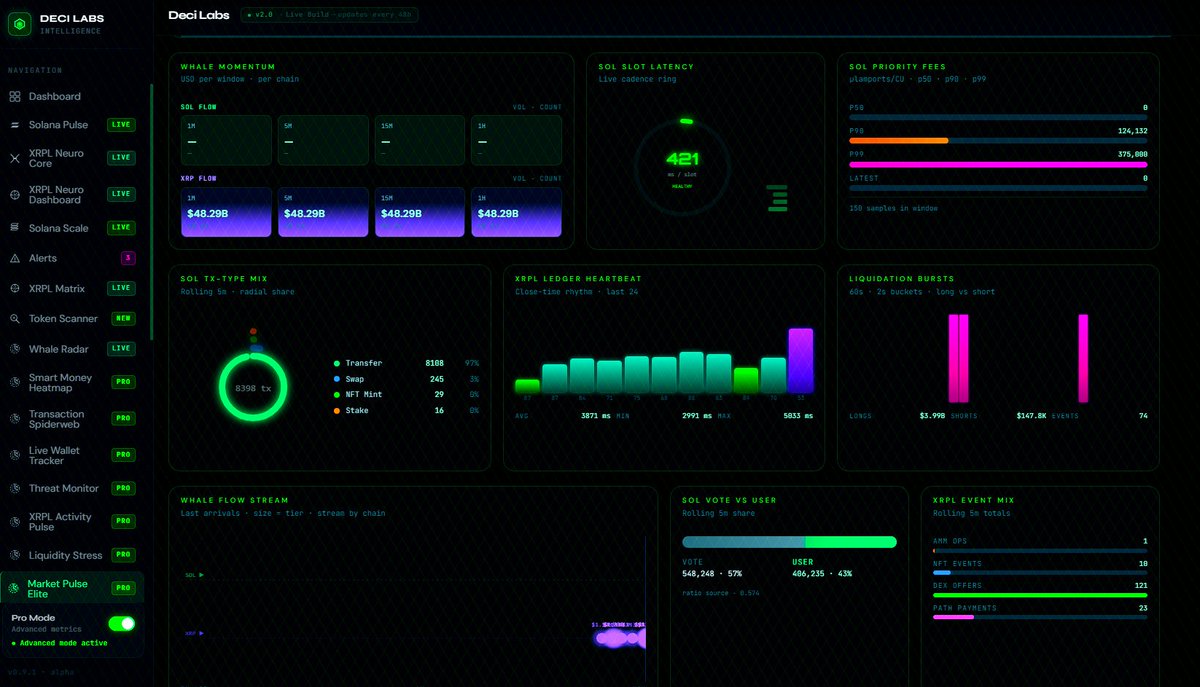Click the Deci Labs cube logo icon

click(x=21, y=24)
